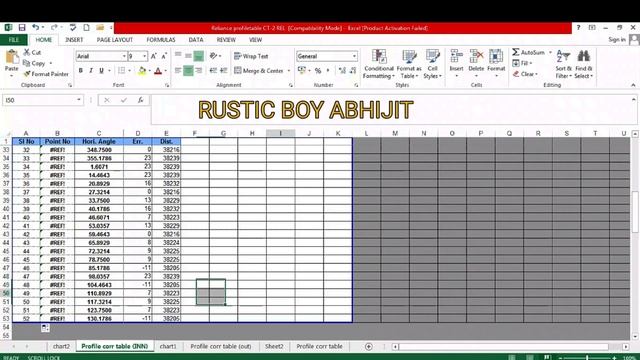Toggle Top Align vertical alignment

pyautogui.click(x=178, y=55)
